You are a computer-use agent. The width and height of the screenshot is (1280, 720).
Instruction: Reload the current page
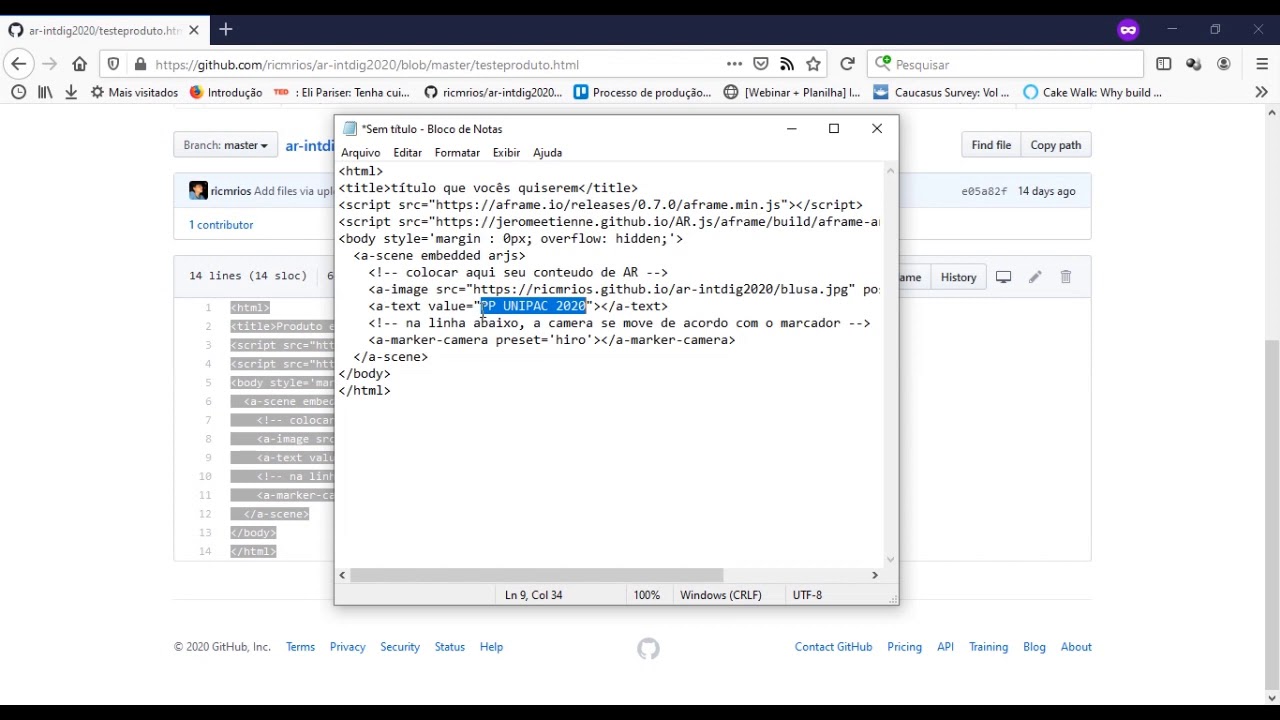[847, 64]
